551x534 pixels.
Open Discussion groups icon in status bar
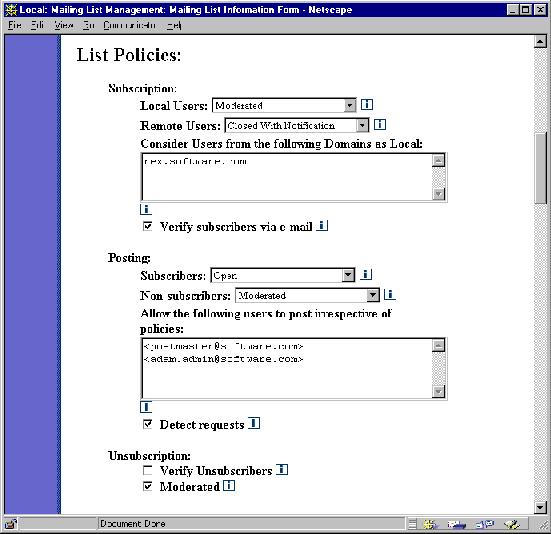point(485,525)
